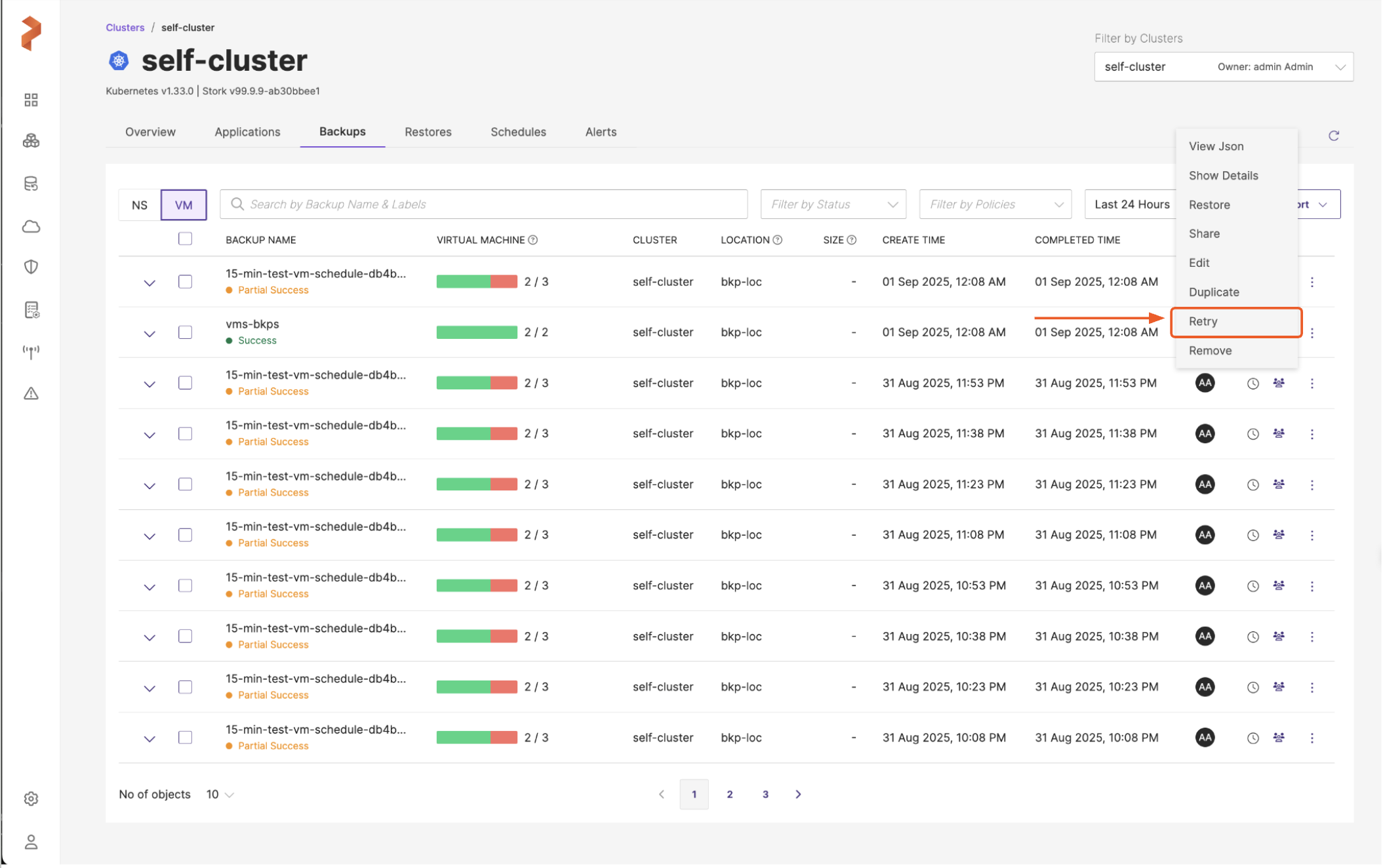Click the Search by Backup Name field
1385x868 pixels.
(x=485, y=205)
